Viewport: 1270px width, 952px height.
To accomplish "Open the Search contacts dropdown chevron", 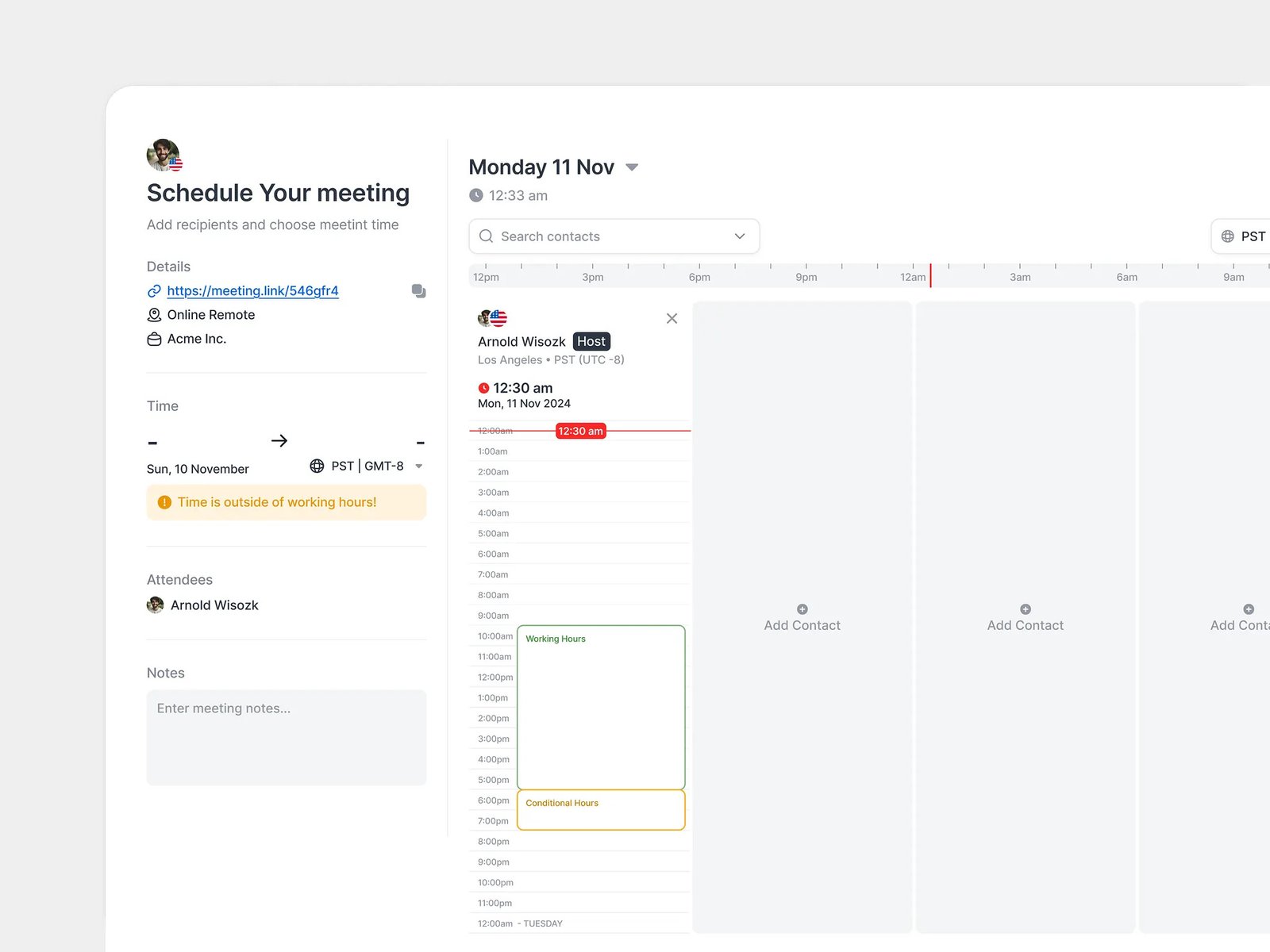I will (739, 236).
